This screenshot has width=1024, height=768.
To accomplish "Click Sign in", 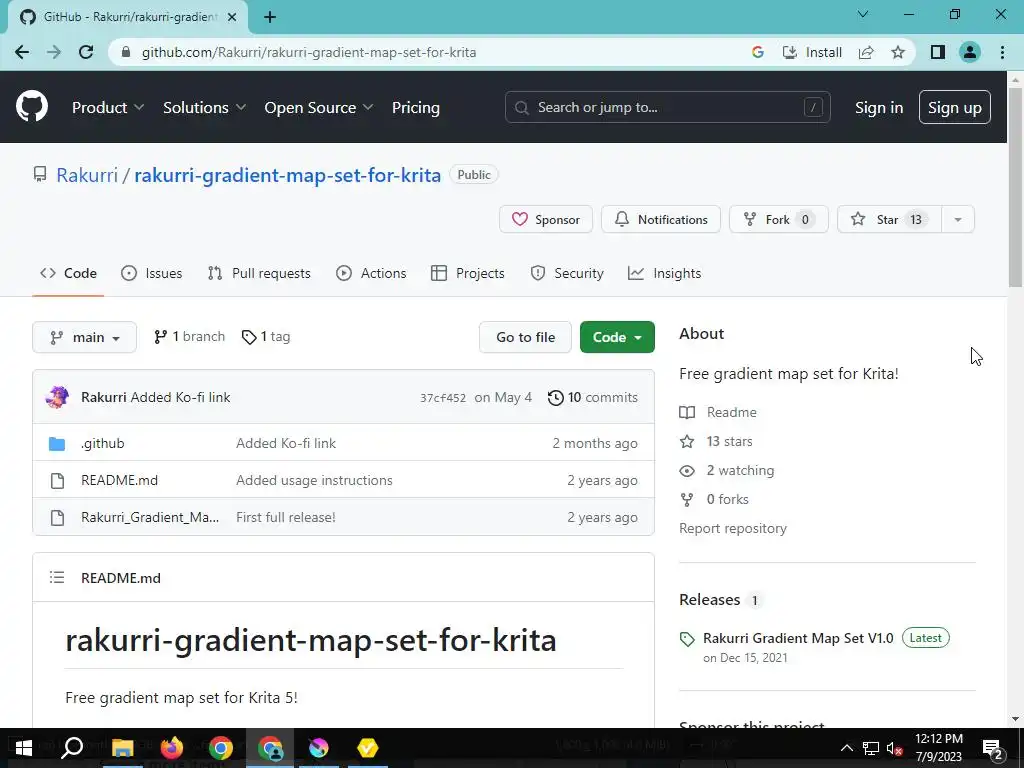I will [879, 108].
